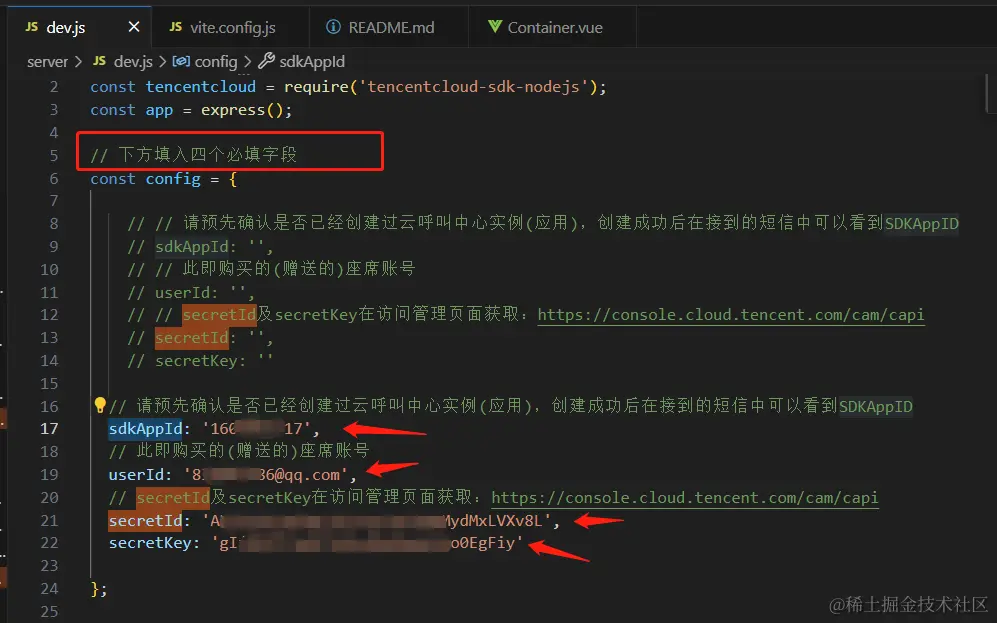
Task: Click the variable icon beside config breadcrumb
Action: point(181,61)
